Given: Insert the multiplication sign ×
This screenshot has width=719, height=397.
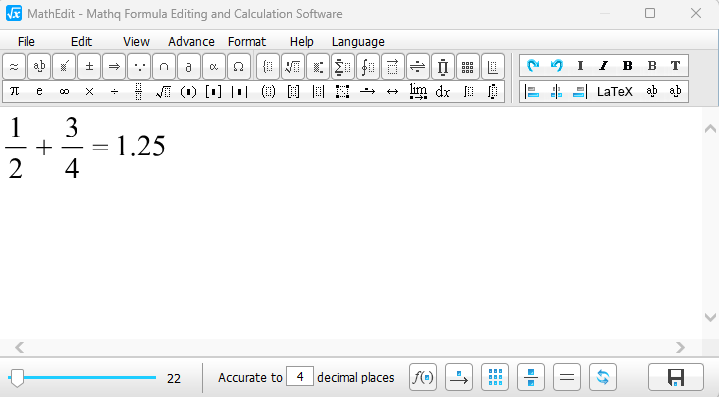Looking at the screenshot, I should (x=89, y=92).
